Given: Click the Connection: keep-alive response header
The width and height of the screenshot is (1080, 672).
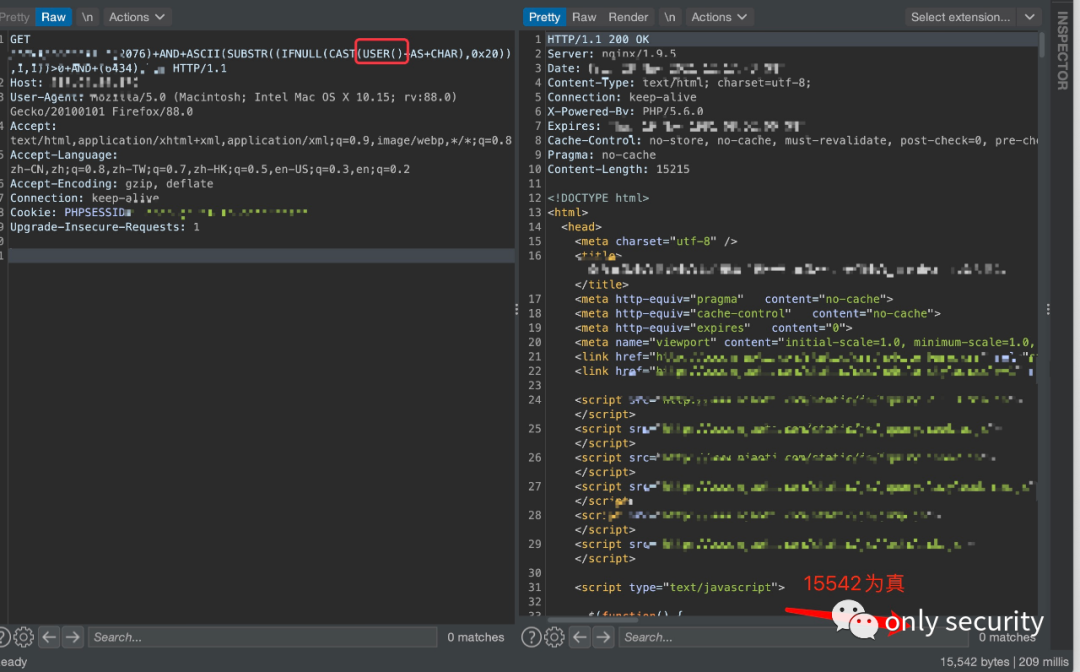Looking at the screenshot, I should click(621, 97).
